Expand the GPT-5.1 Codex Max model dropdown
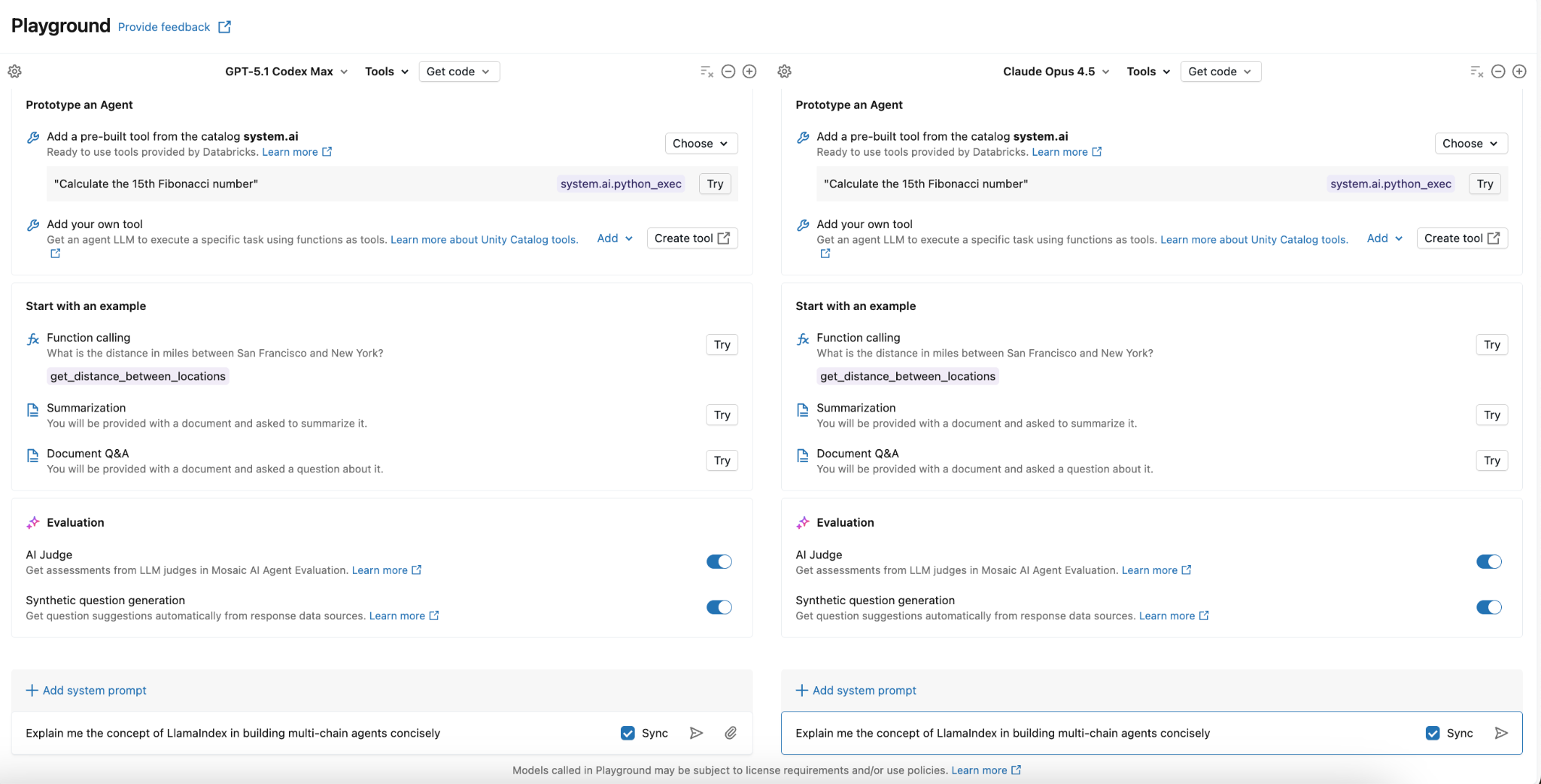The width and height of the screenshot is (1541, 784). 286,71
